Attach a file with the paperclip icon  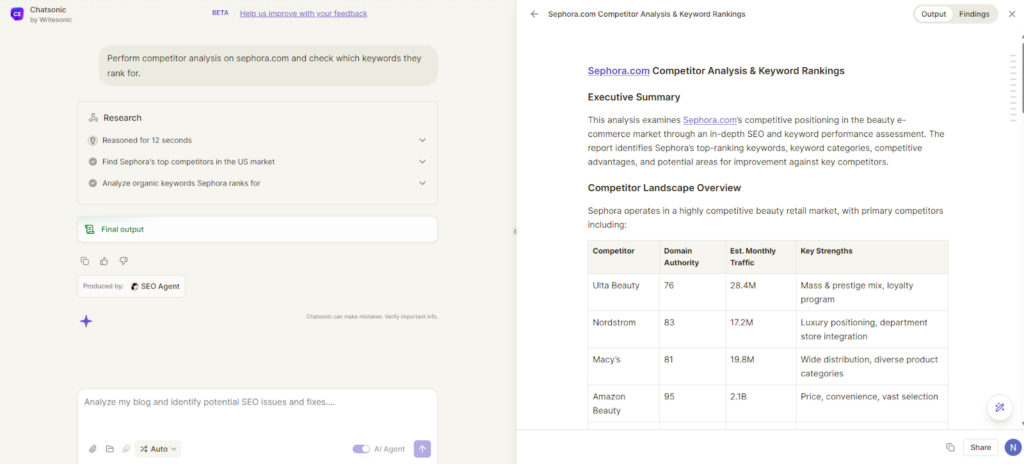[x=93, y=449]
